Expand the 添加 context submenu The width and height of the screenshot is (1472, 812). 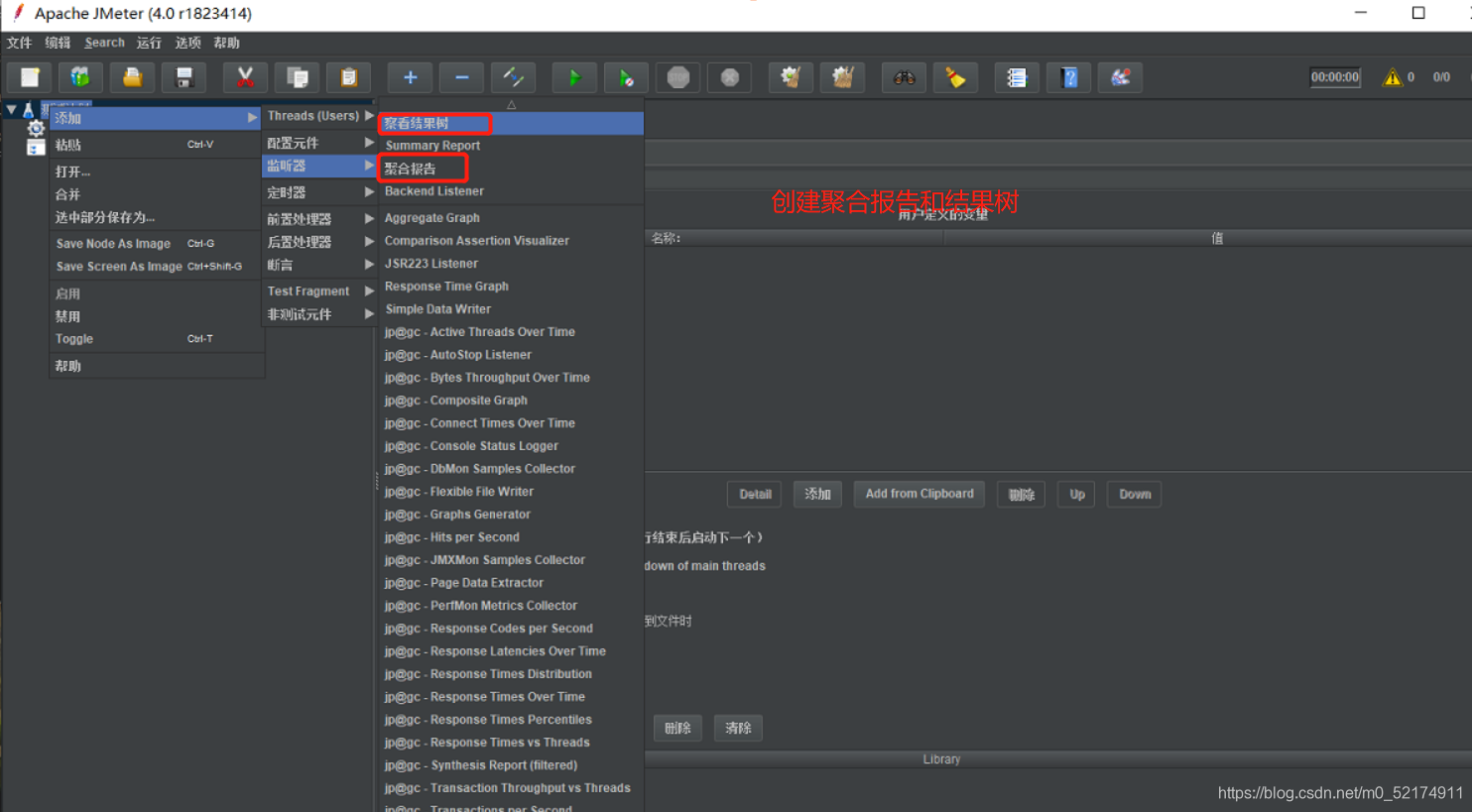[x=156, y=118]
